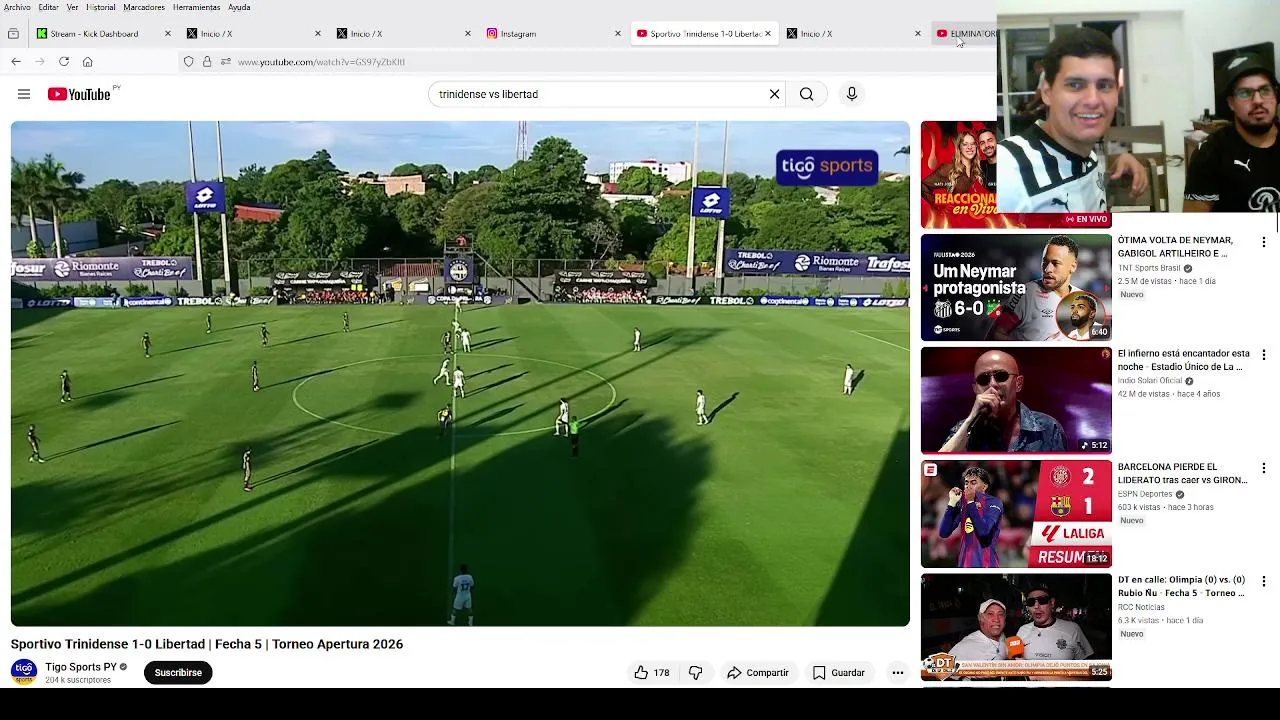Viewport: 1280px width, 720px height.
Task: Click the LaLiga 2-1 resumen thumbnail
Action: coord(1015,513)
